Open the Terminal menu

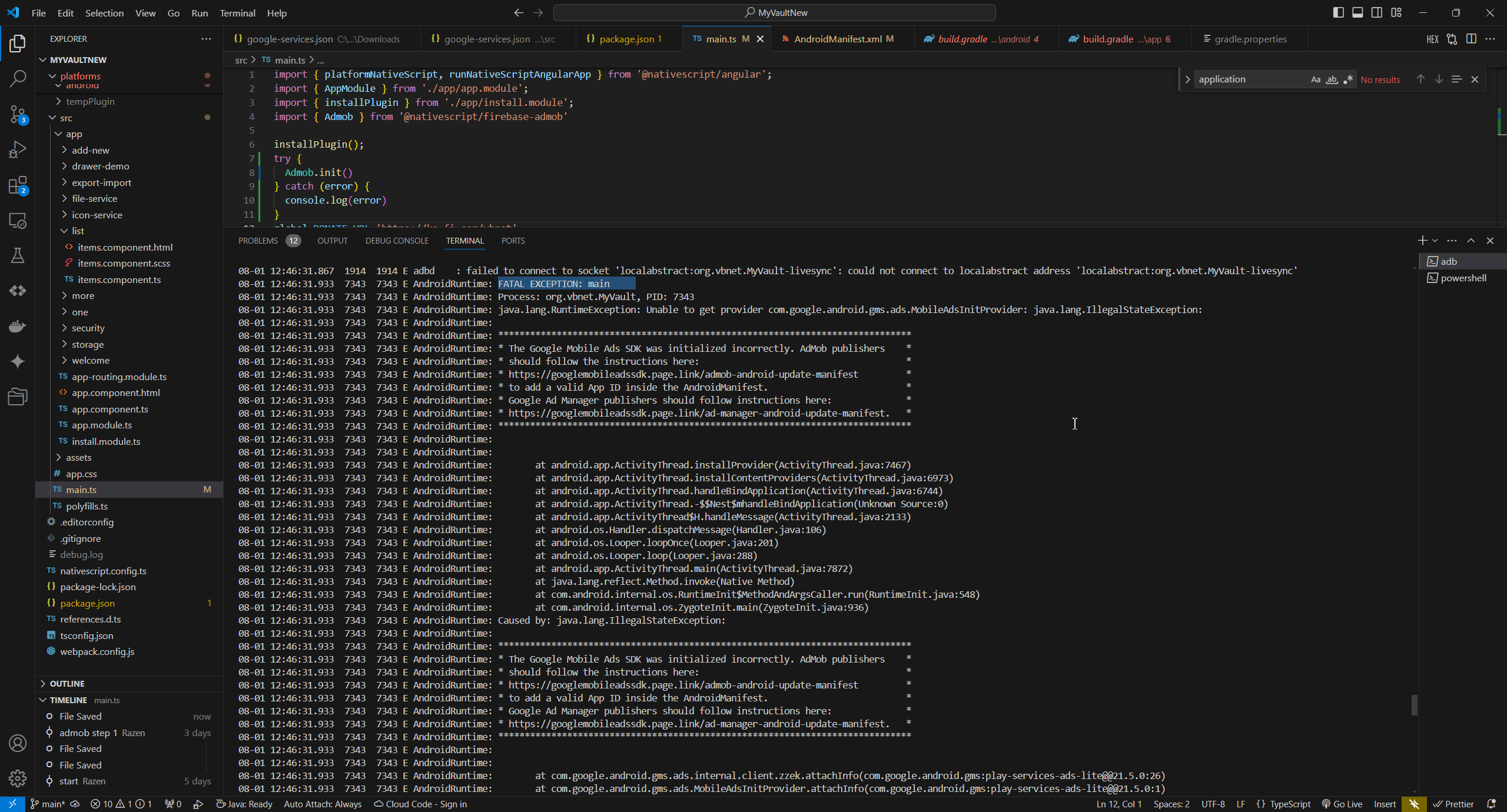237,13
